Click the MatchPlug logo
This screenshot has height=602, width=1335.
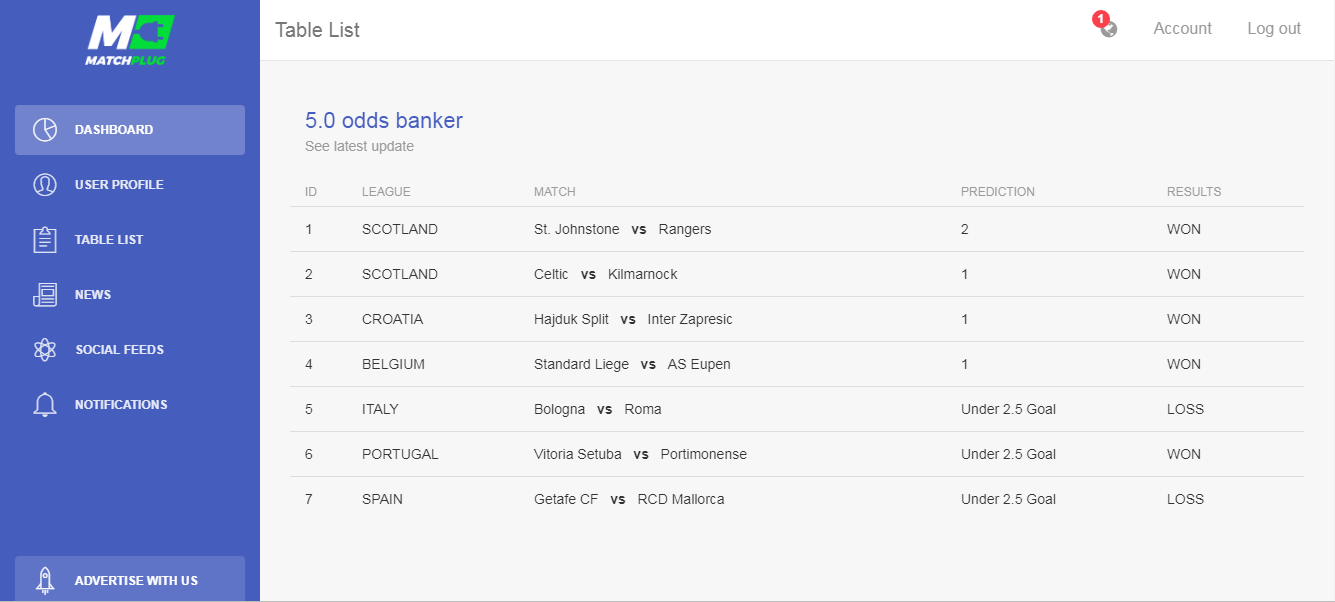(x=130, y=40)
